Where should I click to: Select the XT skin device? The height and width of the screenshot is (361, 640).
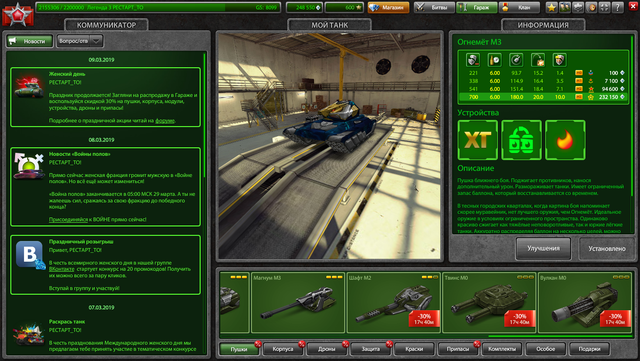(x=478, y=140)
